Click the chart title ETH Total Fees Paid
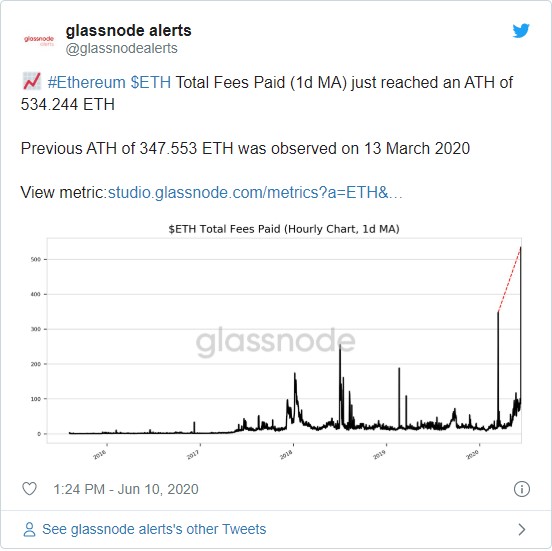552x551 pixels. coord(284,229)
